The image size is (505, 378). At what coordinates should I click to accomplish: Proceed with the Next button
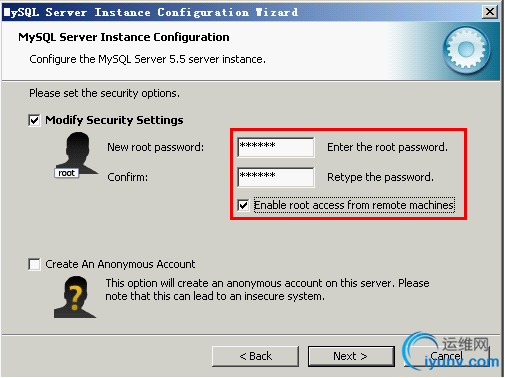tap(351, 356)
